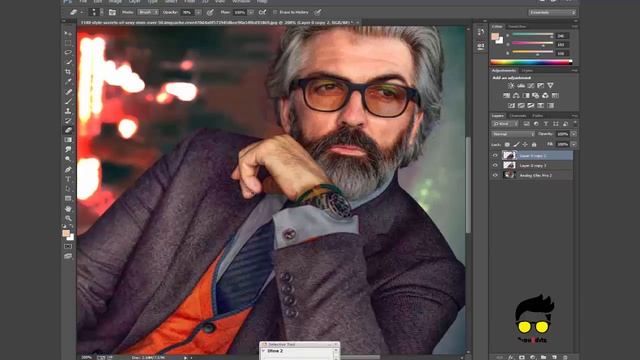This screenshot has height=360, width=640.
Task: Select the Dodge tool
Action: coord(68,159)
